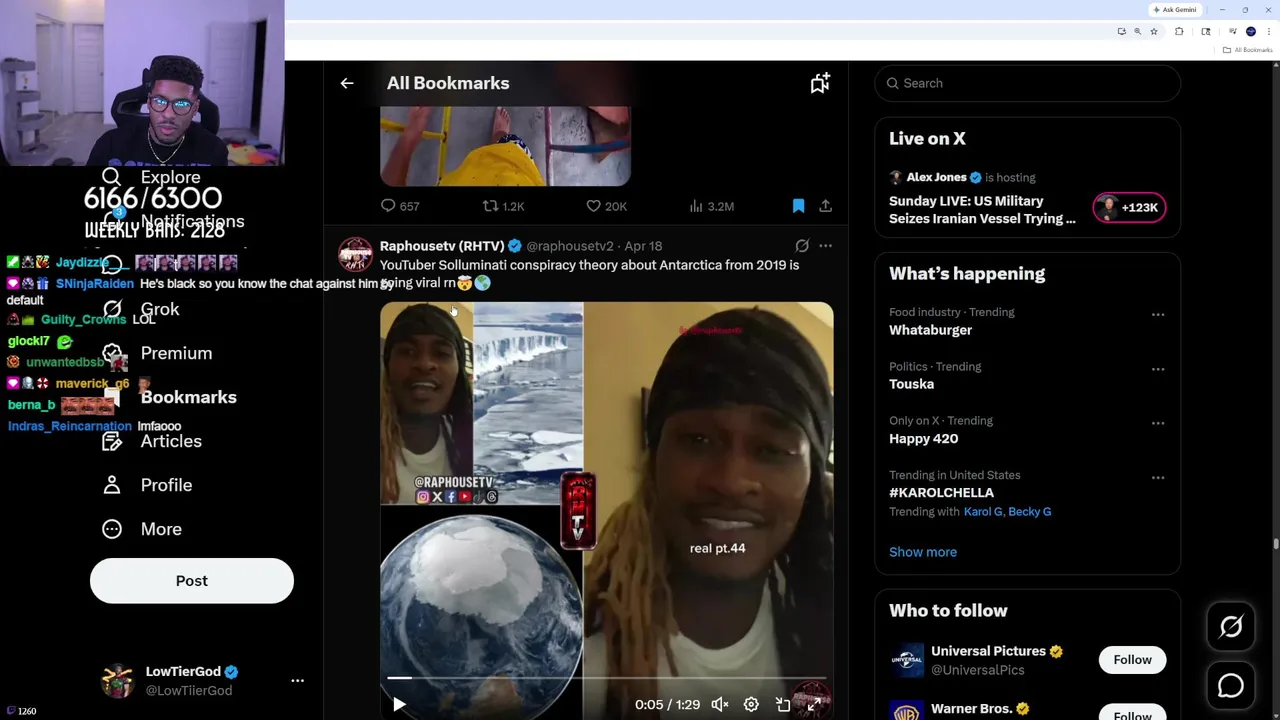
Task: Share the top post with the share icon
Action: (825, 206)
